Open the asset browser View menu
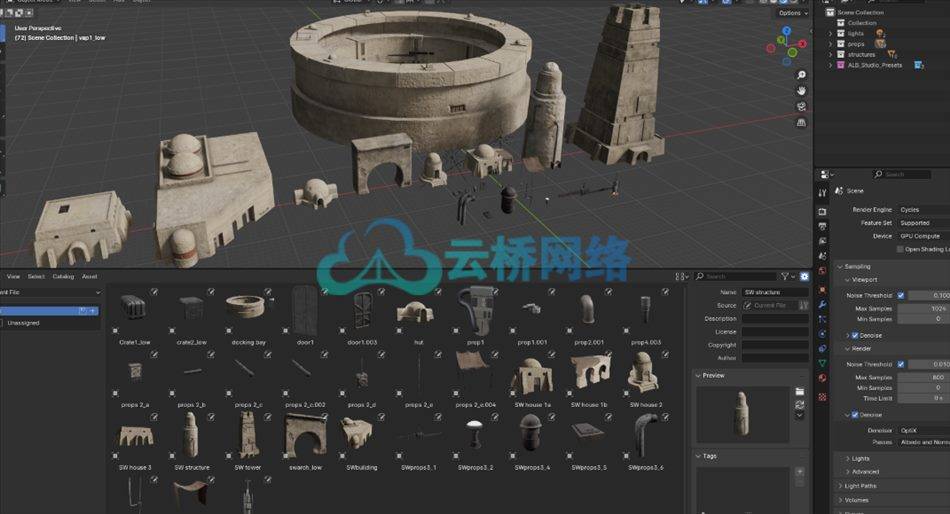The image size is (950, 514). pos(13,276)
